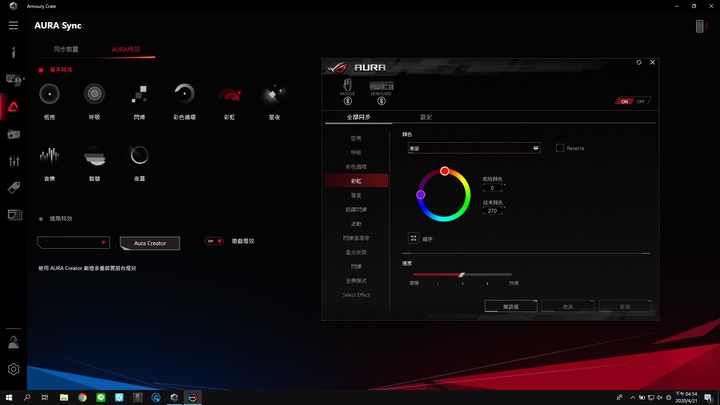Select the dark ring effect icon

pyautogui.click(x=139, y=156)
